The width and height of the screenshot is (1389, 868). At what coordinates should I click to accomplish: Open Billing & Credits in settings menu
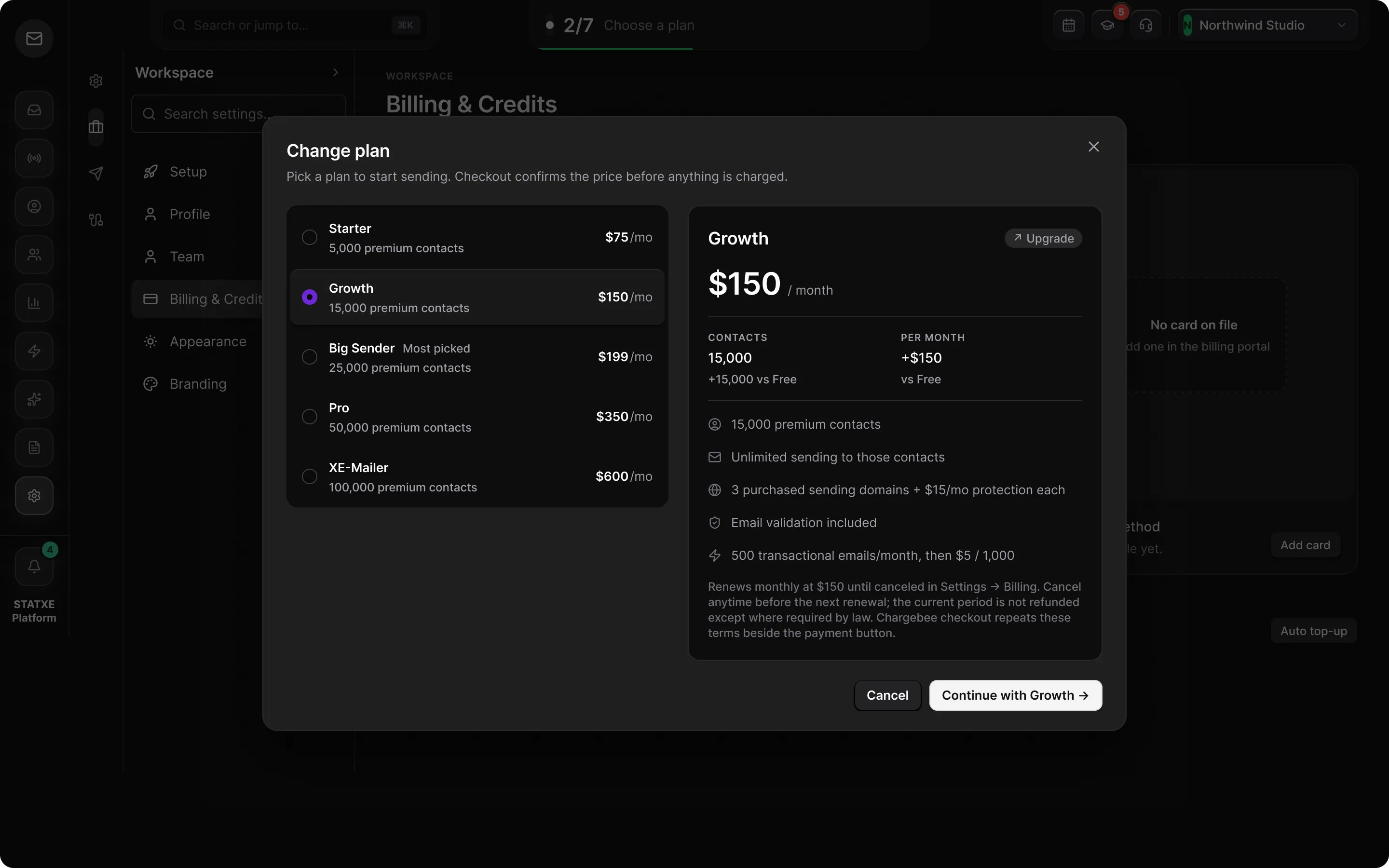197,299
